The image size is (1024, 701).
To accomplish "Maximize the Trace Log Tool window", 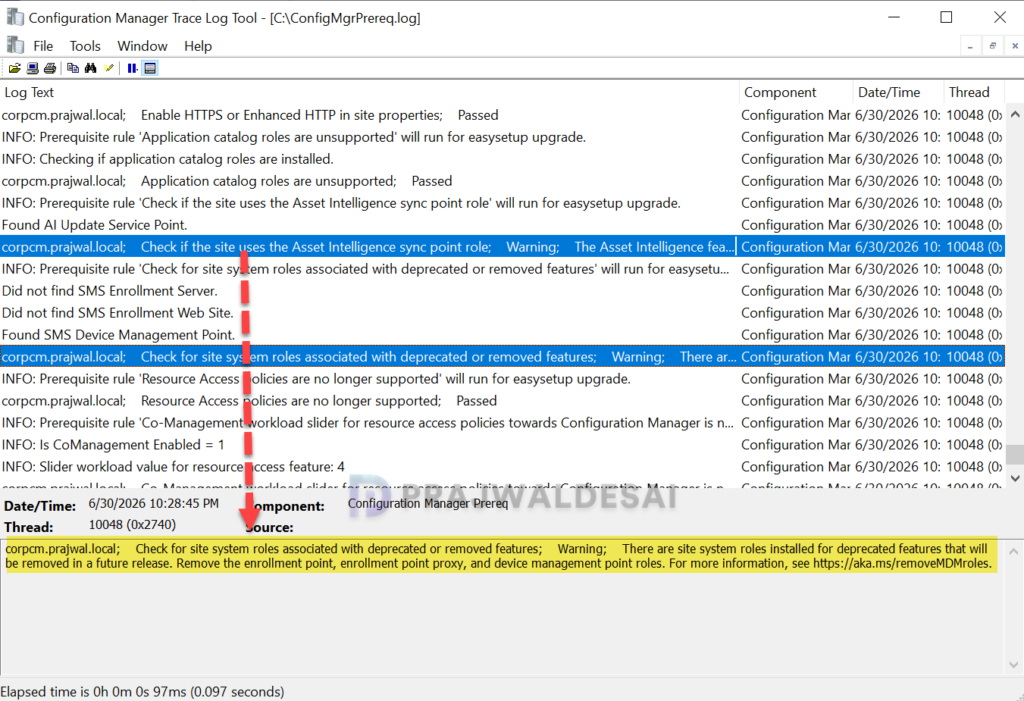I will point(946,17).
